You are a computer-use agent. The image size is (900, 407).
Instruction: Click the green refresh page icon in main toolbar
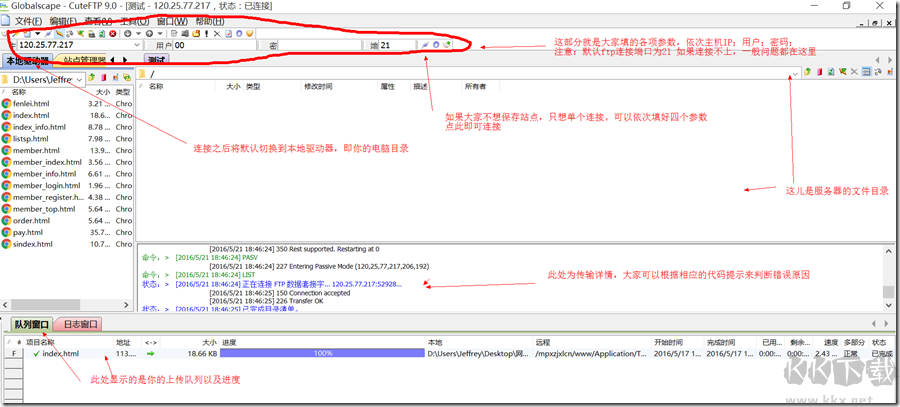coord(101,33)
